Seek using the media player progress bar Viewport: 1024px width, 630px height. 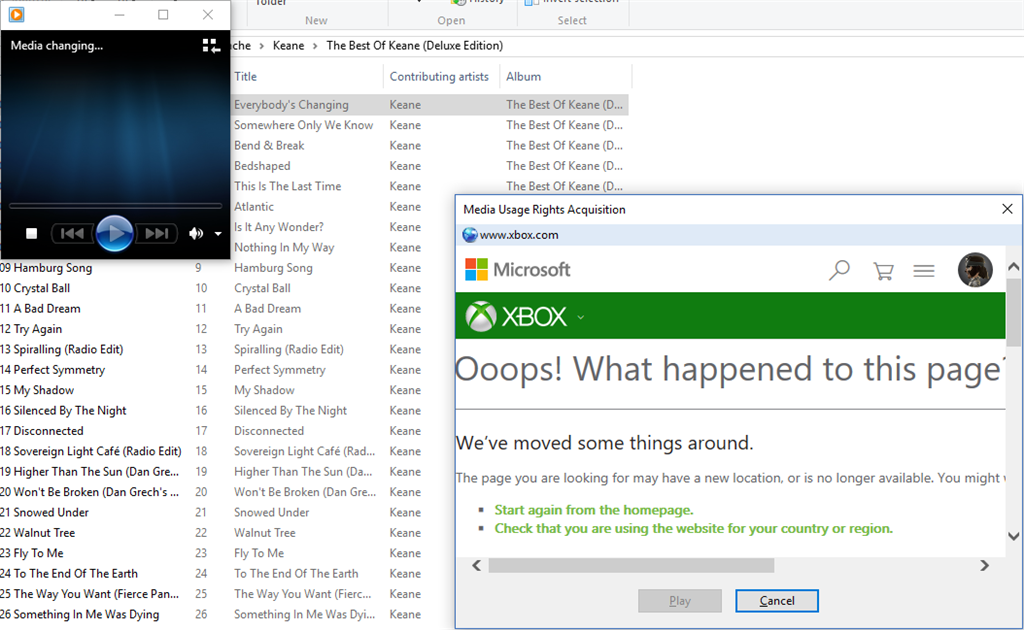tap(115, 206)
